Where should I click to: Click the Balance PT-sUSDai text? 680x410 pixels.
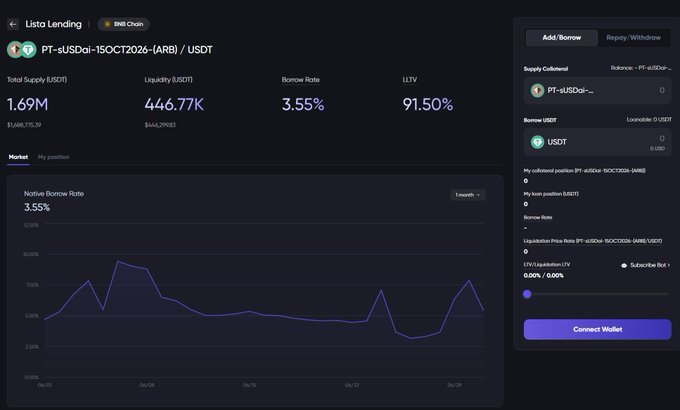click(x=641, y=68)
